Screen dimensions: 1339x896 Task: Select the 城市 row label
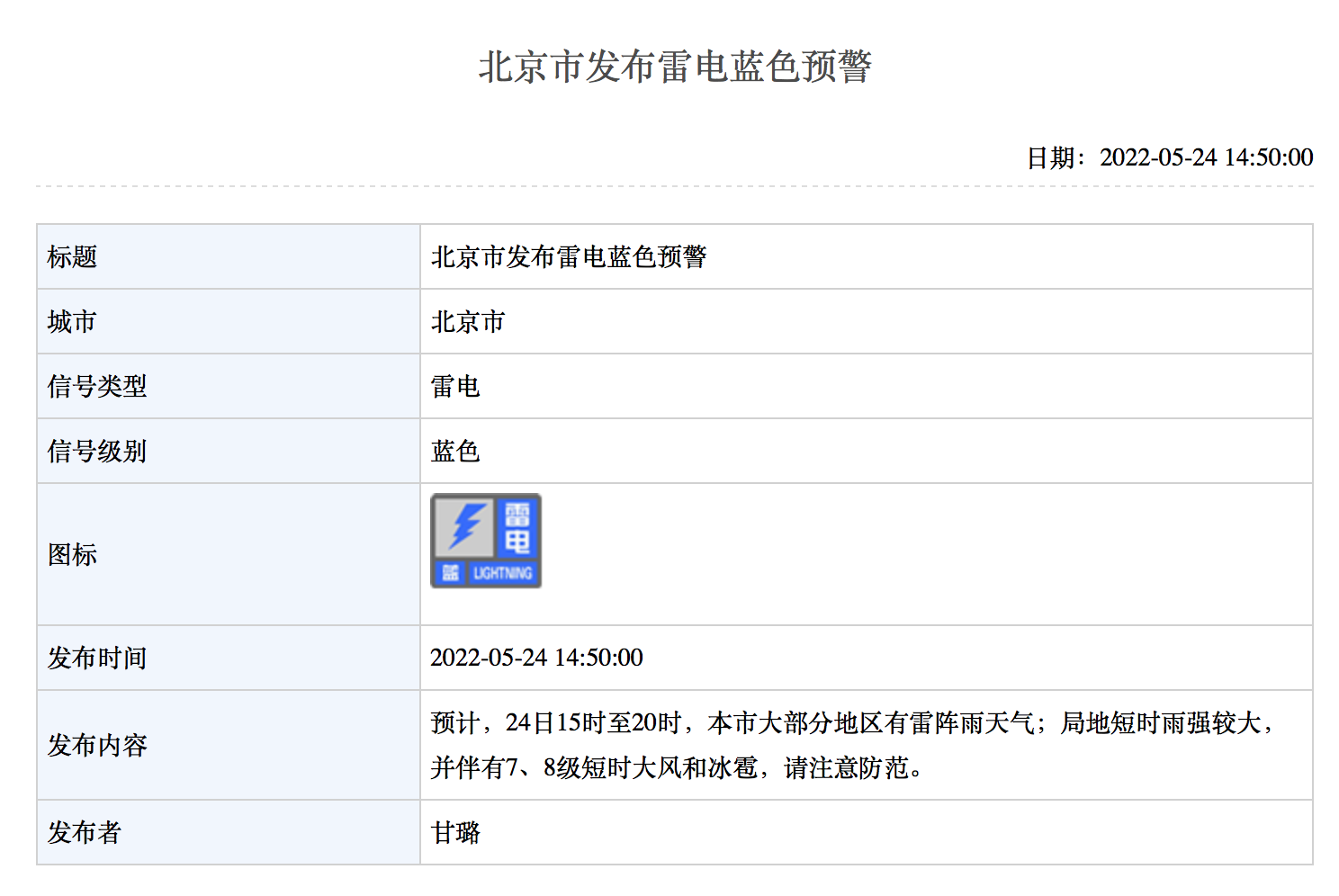click(72, 322)
